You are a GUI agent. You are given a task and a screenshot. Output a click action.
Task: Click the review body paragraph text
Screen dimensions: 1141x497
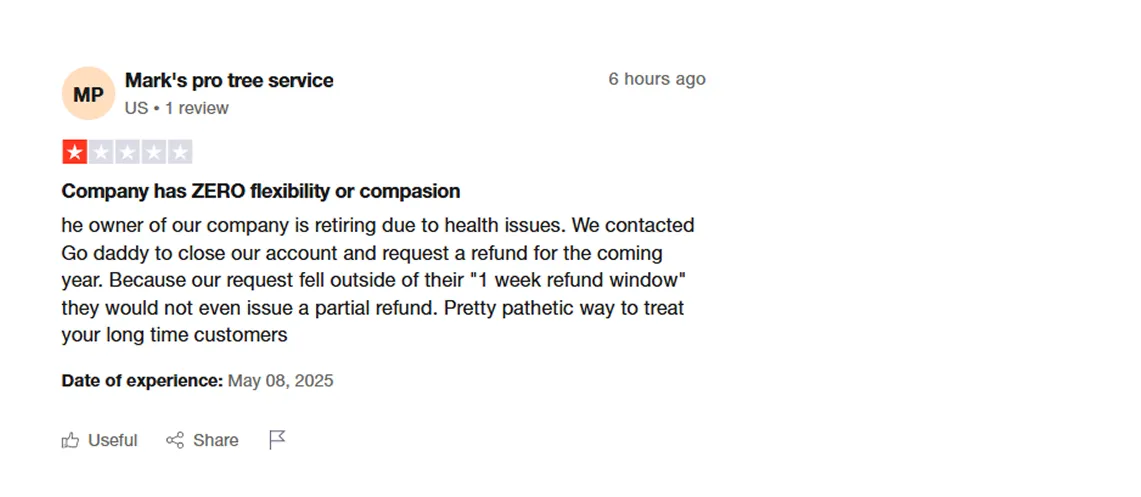click(377, 280)
